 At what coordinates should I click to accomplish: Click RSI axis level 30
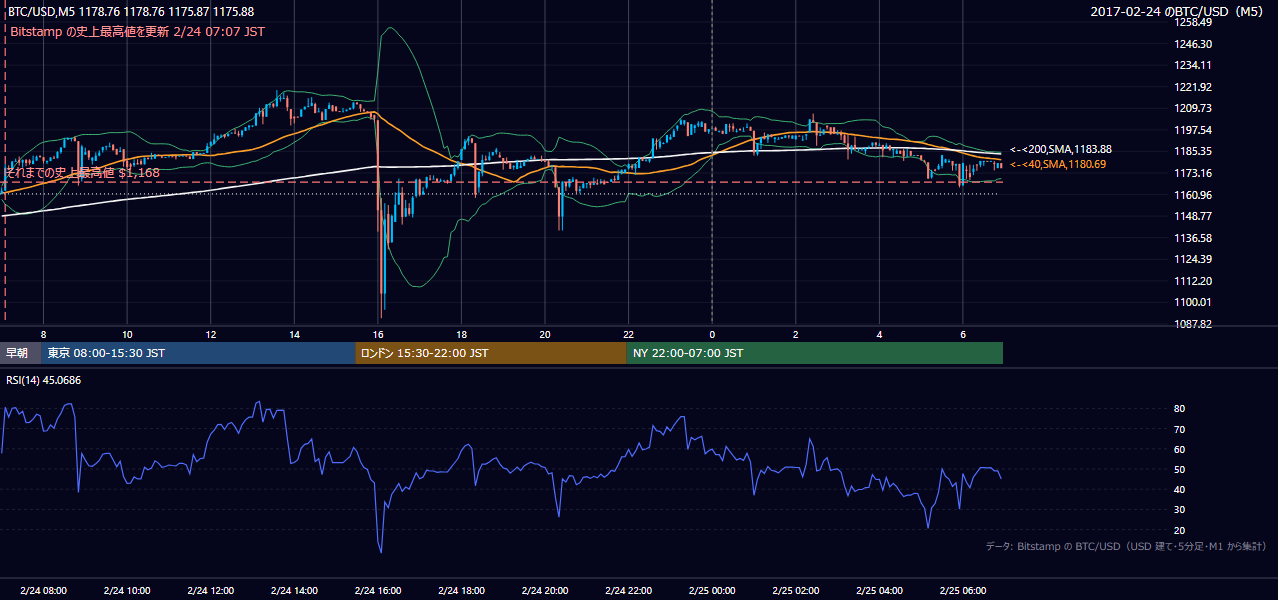point(1179,510)
